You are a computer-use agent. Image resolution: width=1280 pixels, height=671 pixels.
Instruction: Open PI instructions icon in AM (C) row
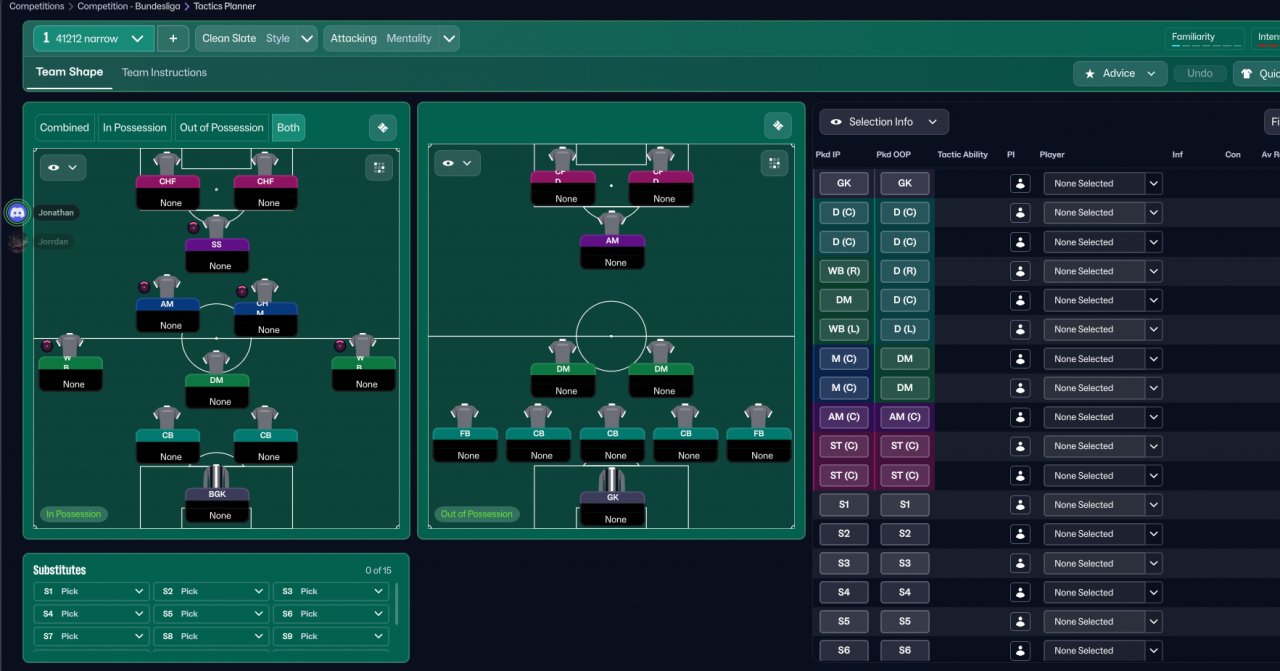point(1020,417)
